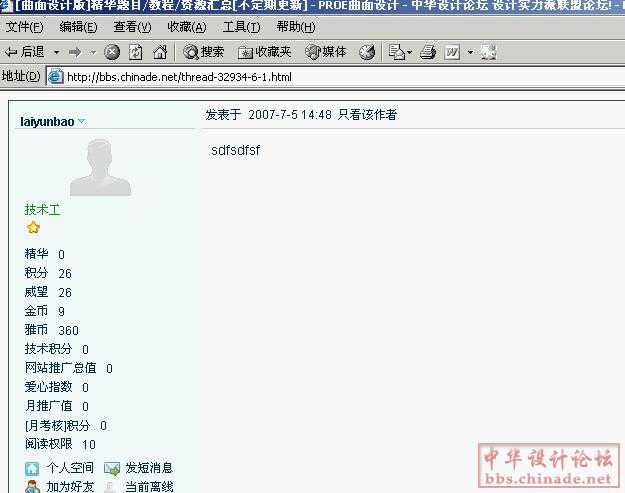Stop page loading with Stop icon

(112, 52)
